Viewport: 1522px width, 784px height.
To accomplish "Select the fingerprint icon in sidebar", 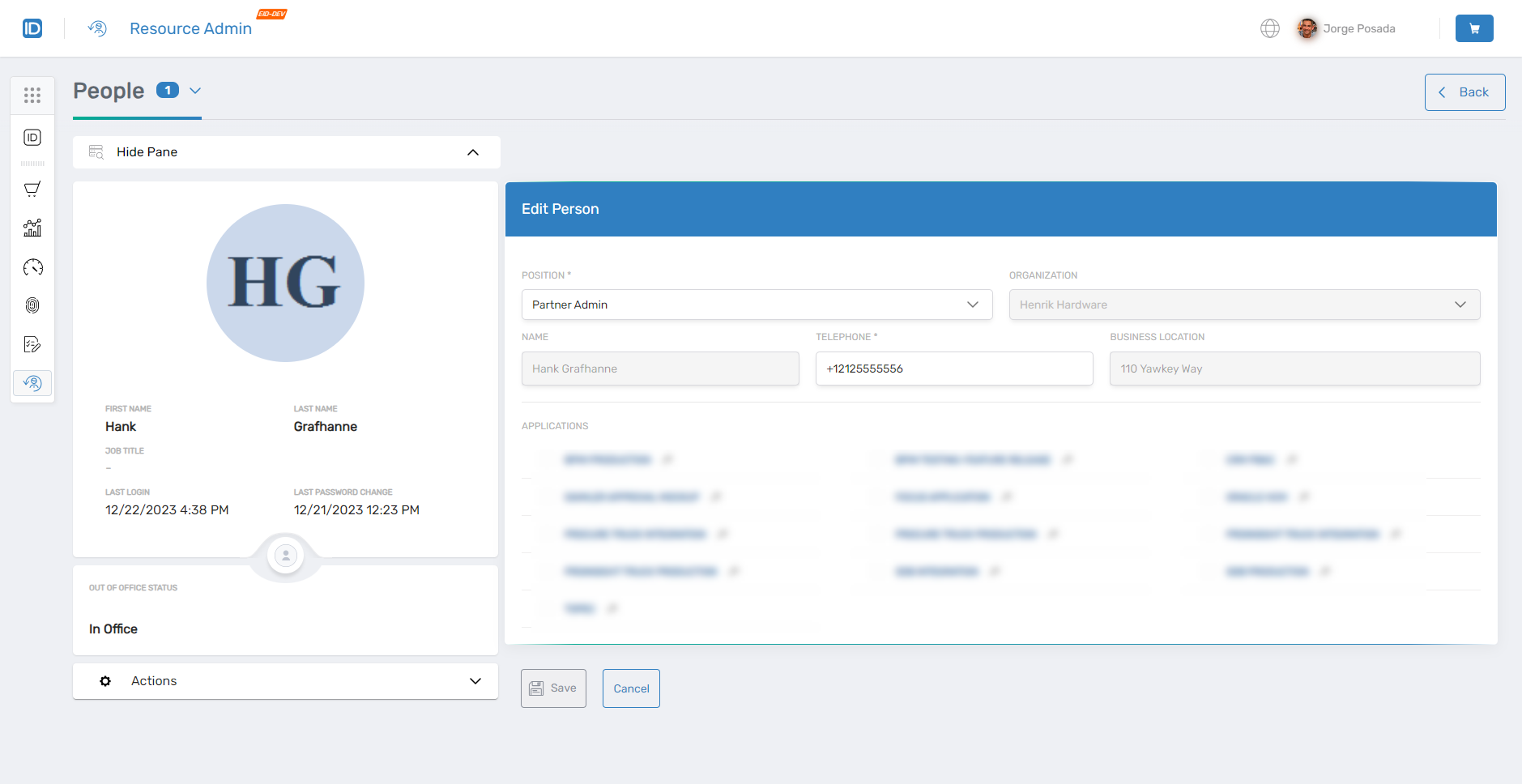I will pos(32,305).
